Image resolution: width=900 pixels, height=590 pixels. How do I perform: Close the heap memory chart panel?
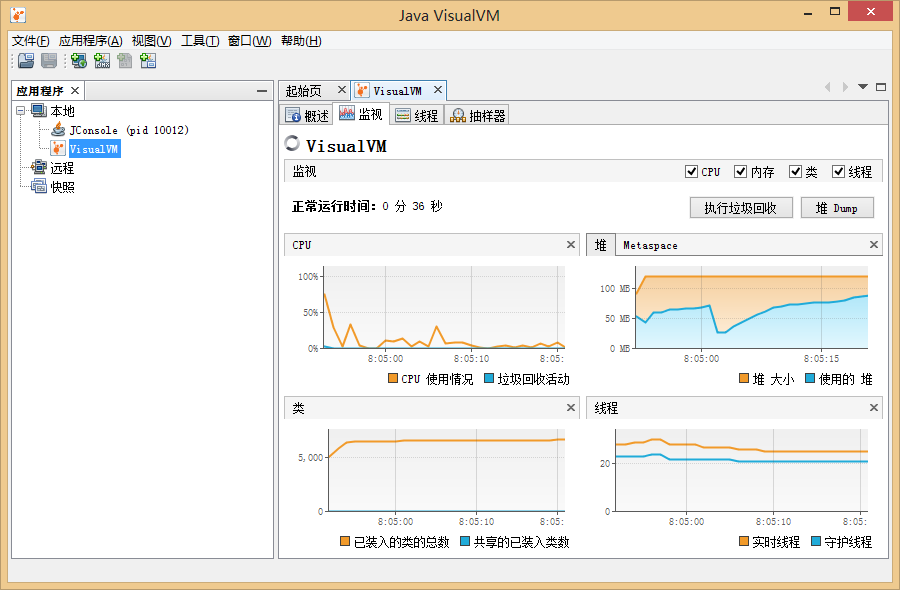[x=874, y=244]
